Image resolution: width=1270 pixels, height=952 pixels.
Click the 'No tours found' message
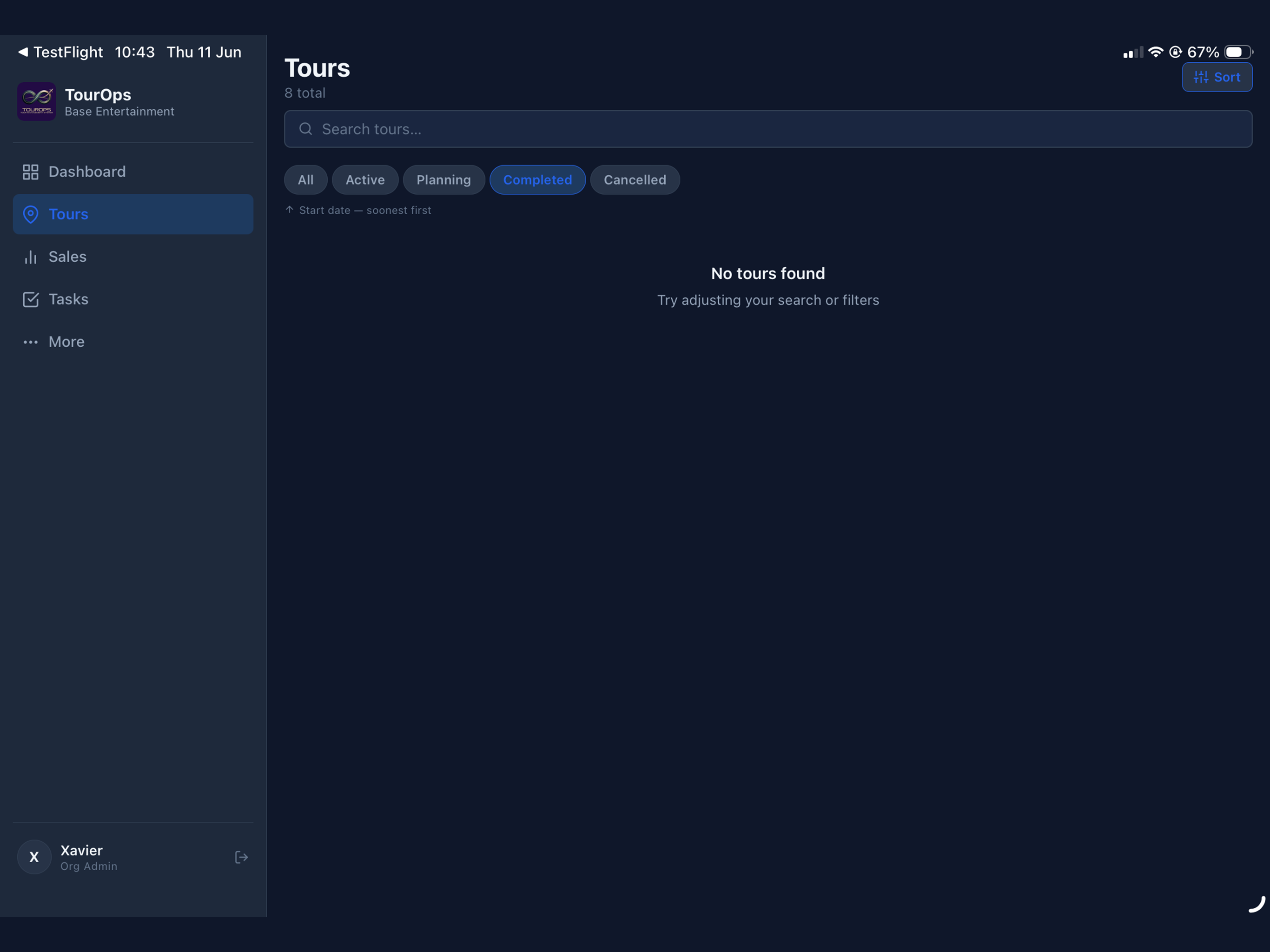coord(768,273)
